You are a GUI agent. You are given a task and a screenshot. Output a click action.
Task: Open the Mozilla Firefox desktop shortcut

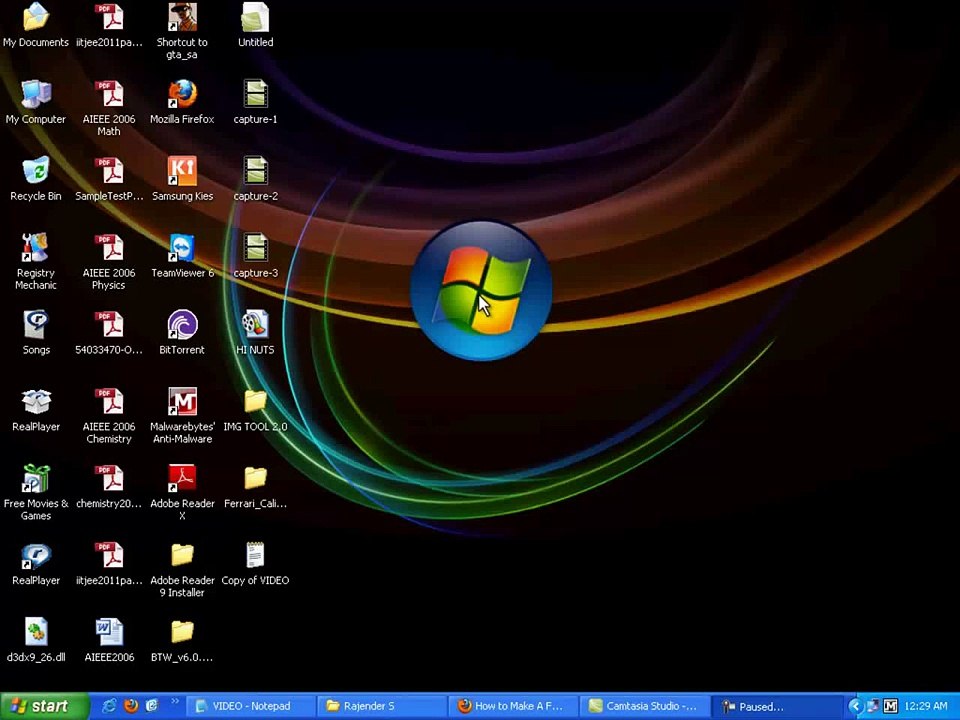[182, 102]
